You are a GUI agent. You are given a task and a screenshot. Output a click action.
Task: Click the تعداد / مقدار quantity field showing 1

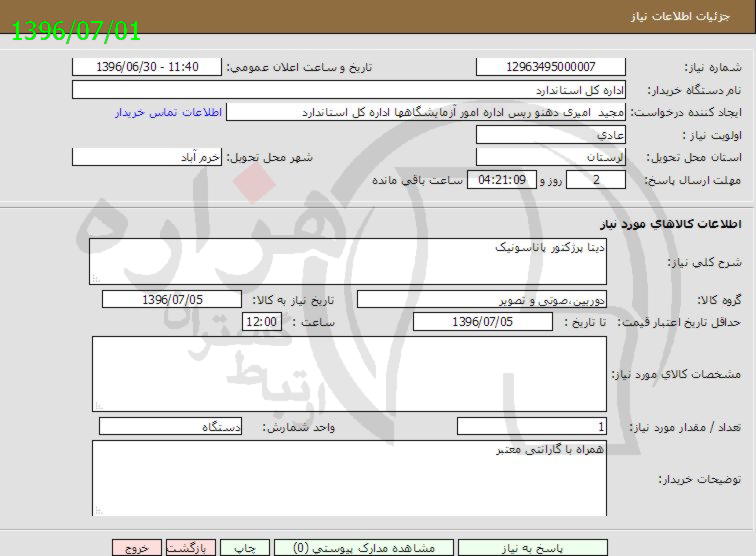click(x=532, y=427)
